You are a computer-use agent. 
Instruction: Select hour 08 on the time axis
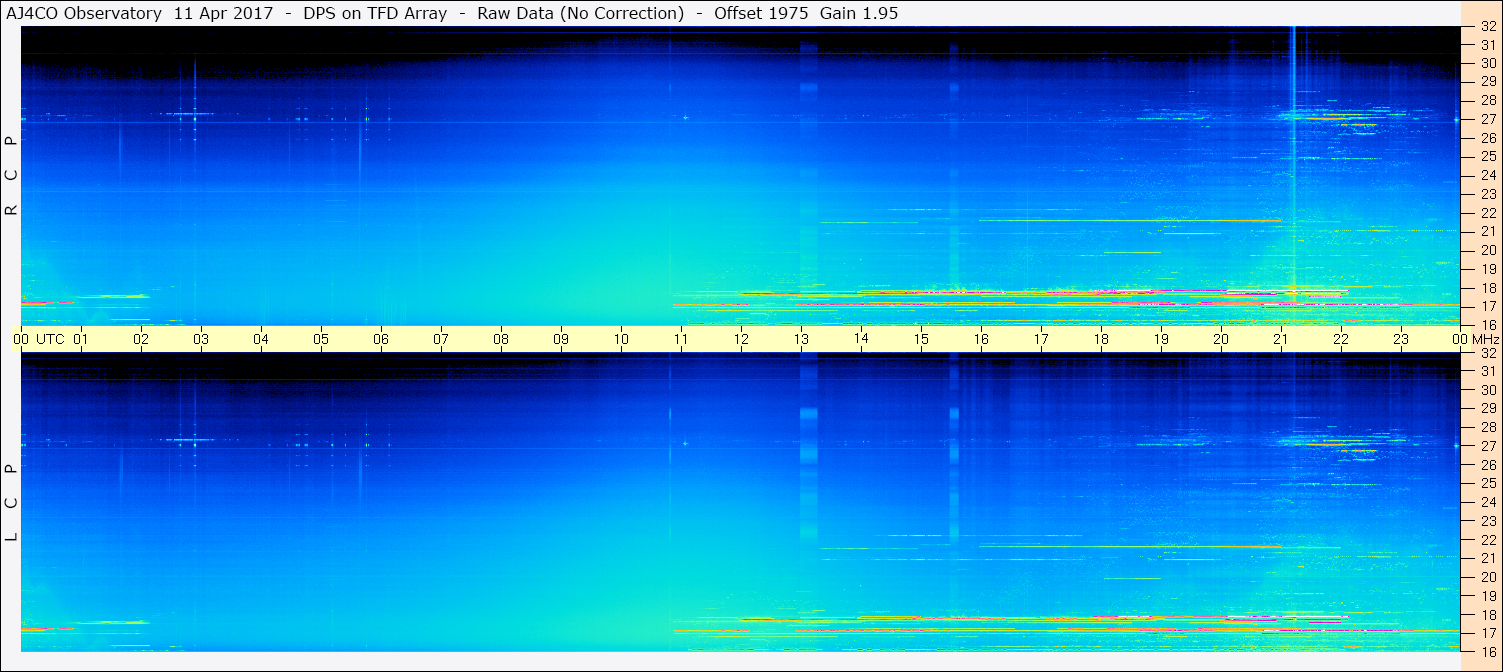(501, 339)
